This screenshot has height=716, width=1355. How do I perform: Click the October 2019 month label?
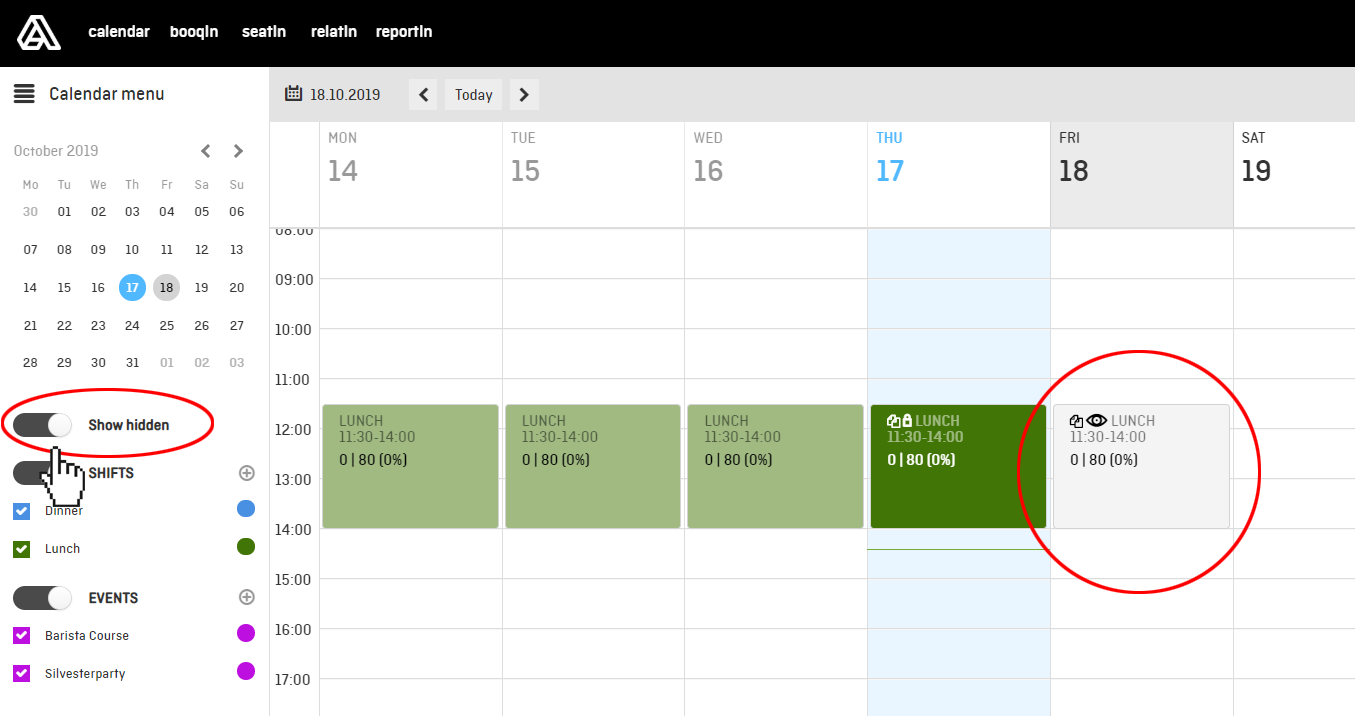click(56, 151)
